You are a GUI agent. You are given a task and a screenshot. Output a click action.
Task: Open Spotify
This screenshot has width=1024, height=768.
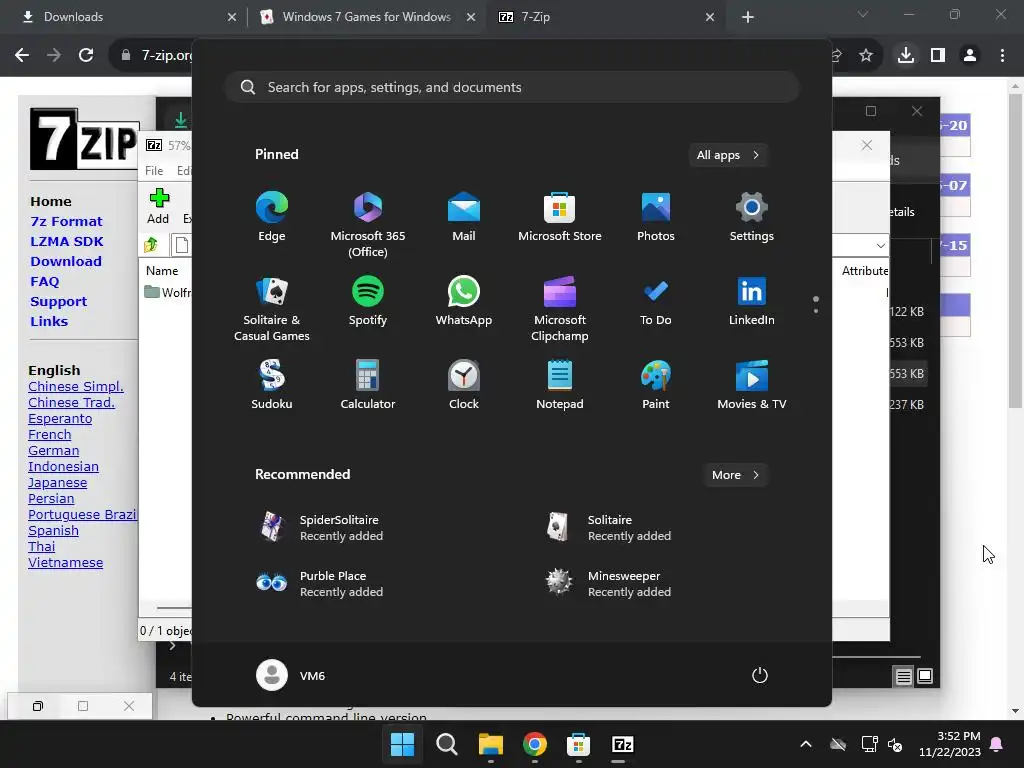tap(368, 300)
